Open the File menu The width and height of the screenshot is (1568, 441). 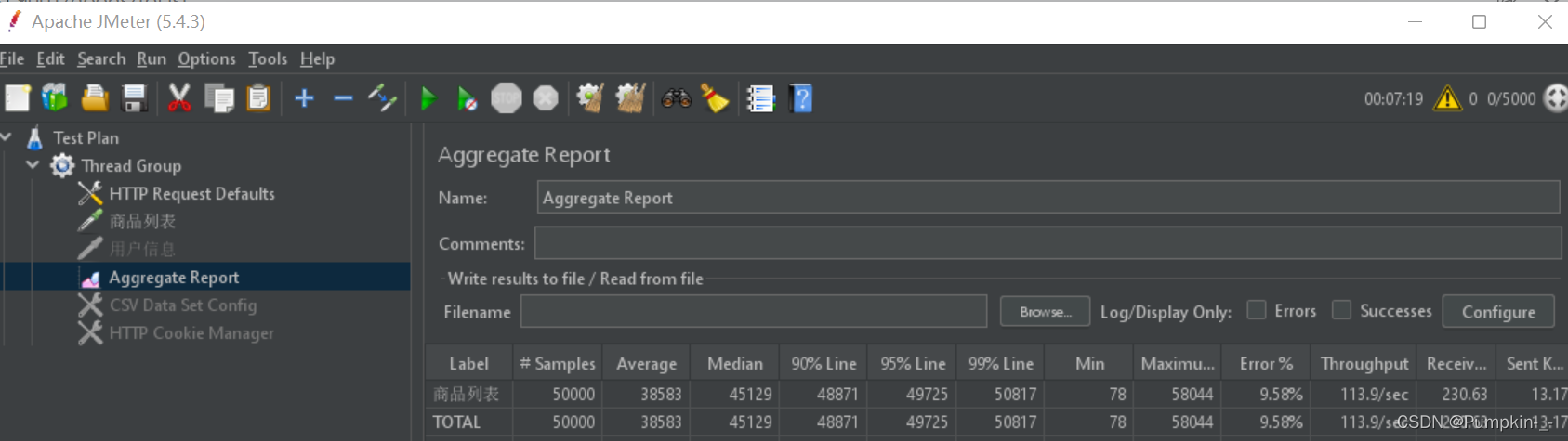pyautogui.click(x=11, y=58)
